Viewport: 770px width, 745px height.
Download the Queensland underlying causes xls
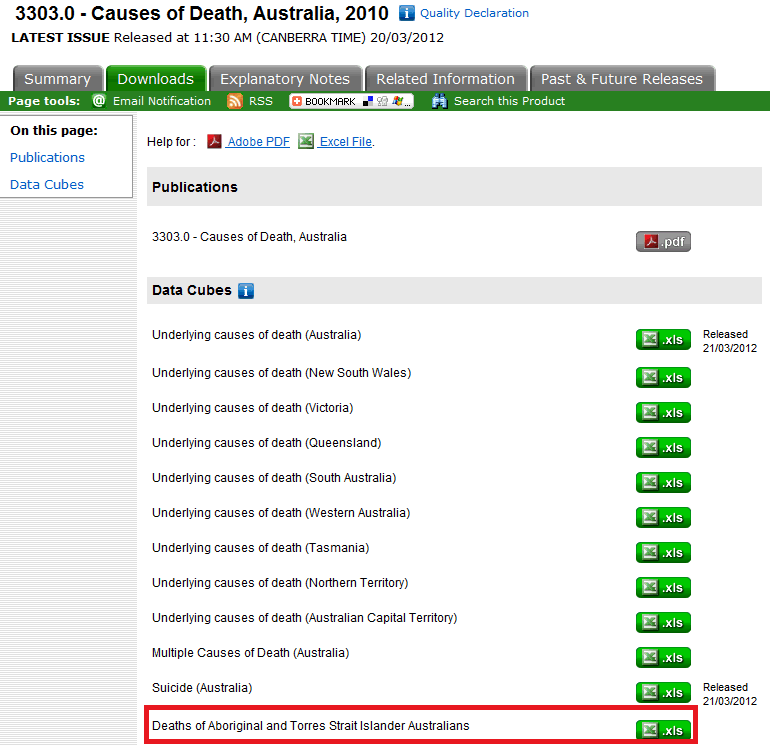click(x=663, y=447)
